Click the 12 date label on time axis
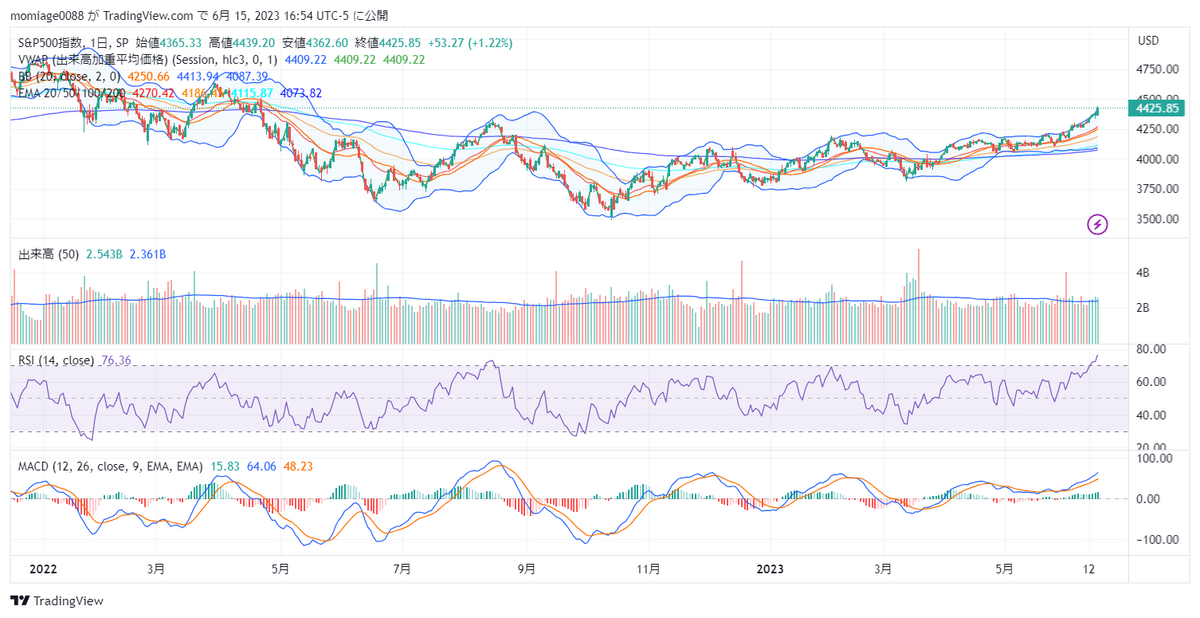 click(1089, 569)
